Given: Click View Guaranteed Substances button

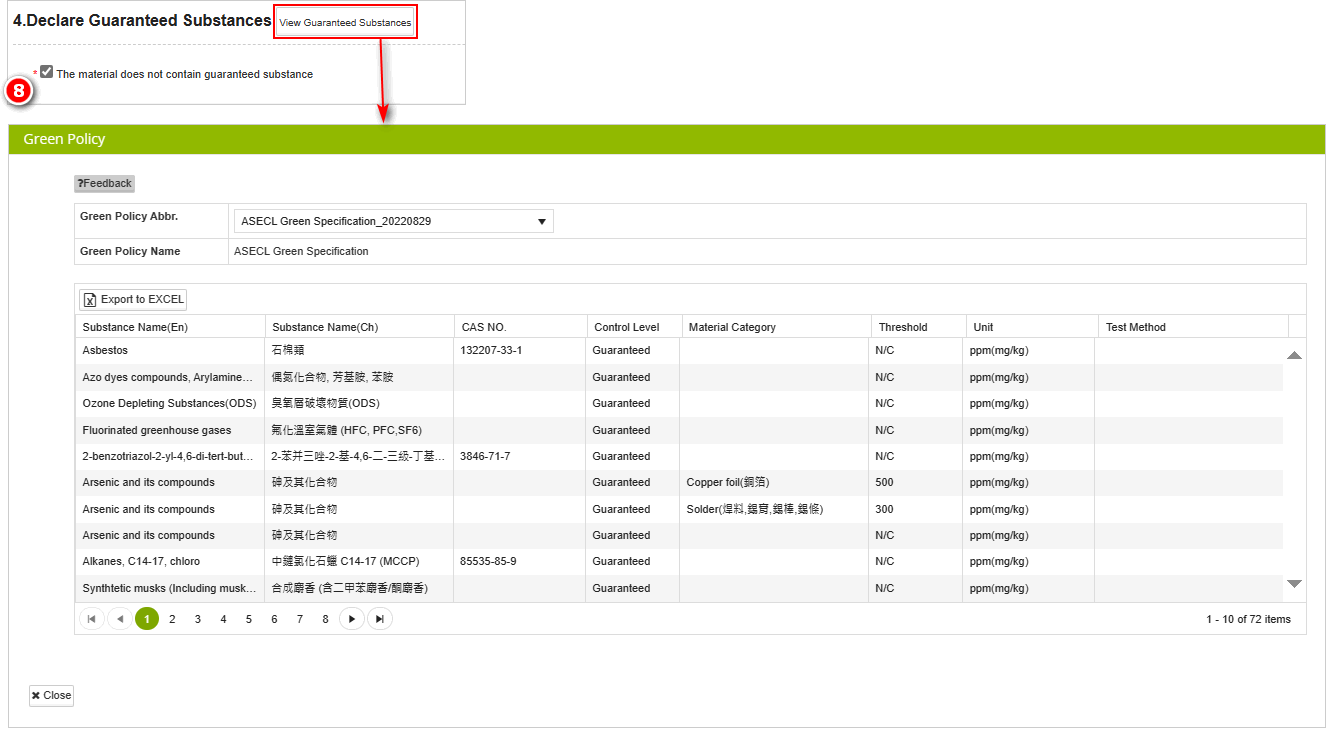Looking at the screenshot, I should point(345,22).
